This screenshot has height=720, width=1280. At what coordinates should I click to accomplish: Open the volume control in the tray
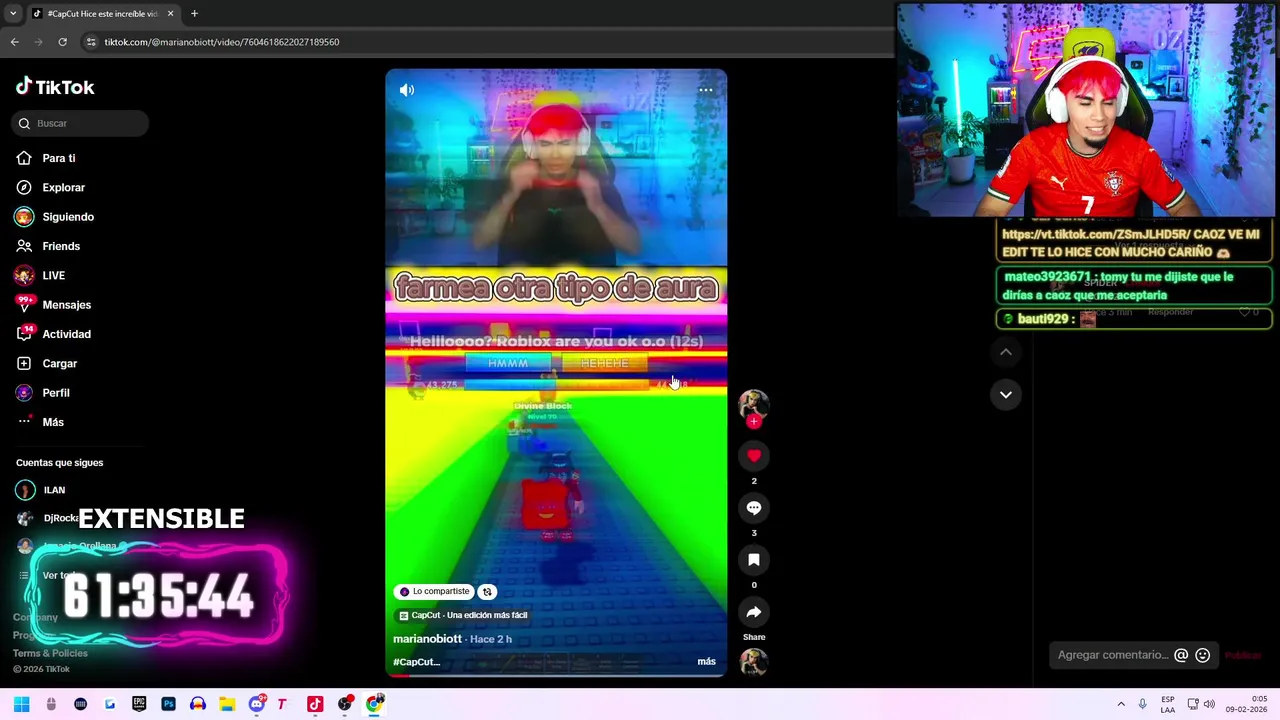point(1209,704)
